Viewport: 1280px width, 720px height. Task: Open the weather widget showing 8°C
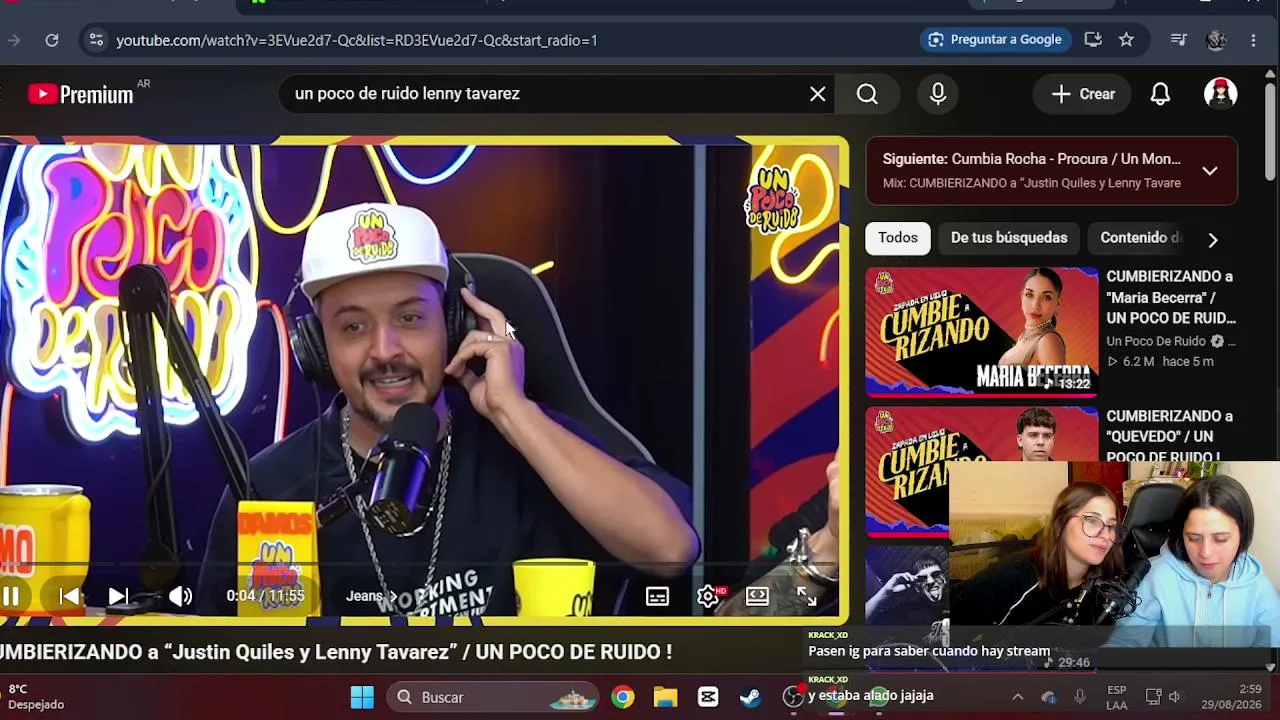point(36,697)
